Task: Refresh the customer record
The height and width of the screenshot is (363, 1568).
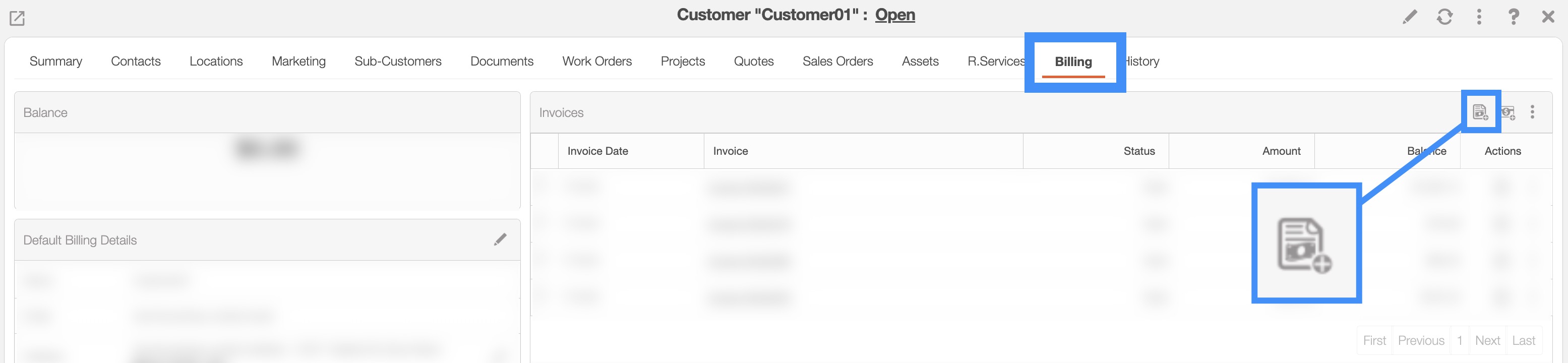Action: 1444,17
